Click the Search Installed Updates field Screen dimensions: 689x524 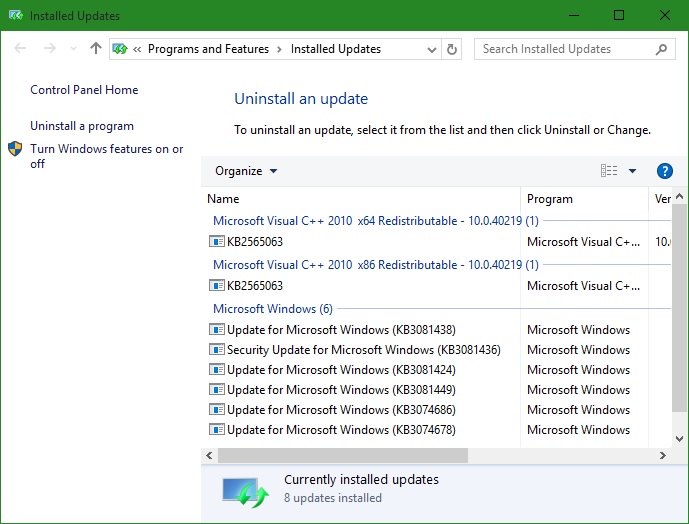click(574, 49)
